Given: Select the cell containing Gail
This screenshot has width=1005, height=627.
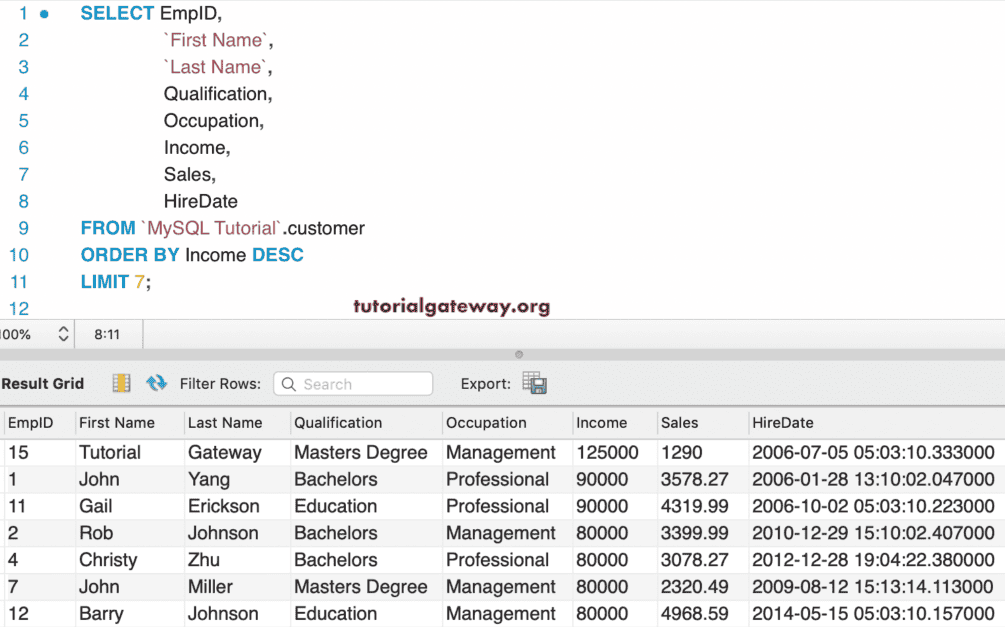Looking at the screenshot, I should click(96, 506).
